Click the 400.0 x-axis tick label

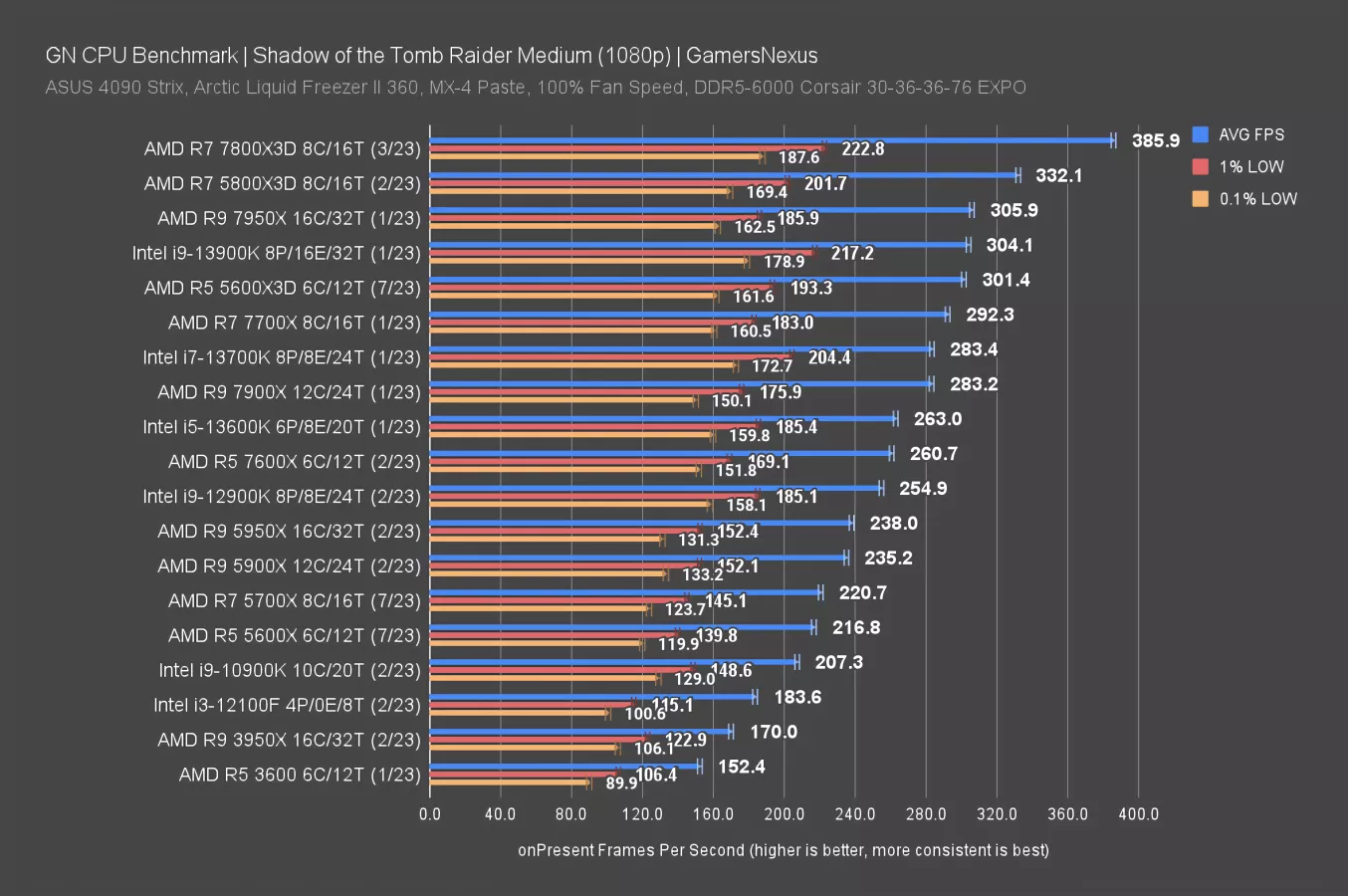pos(1138,813)
